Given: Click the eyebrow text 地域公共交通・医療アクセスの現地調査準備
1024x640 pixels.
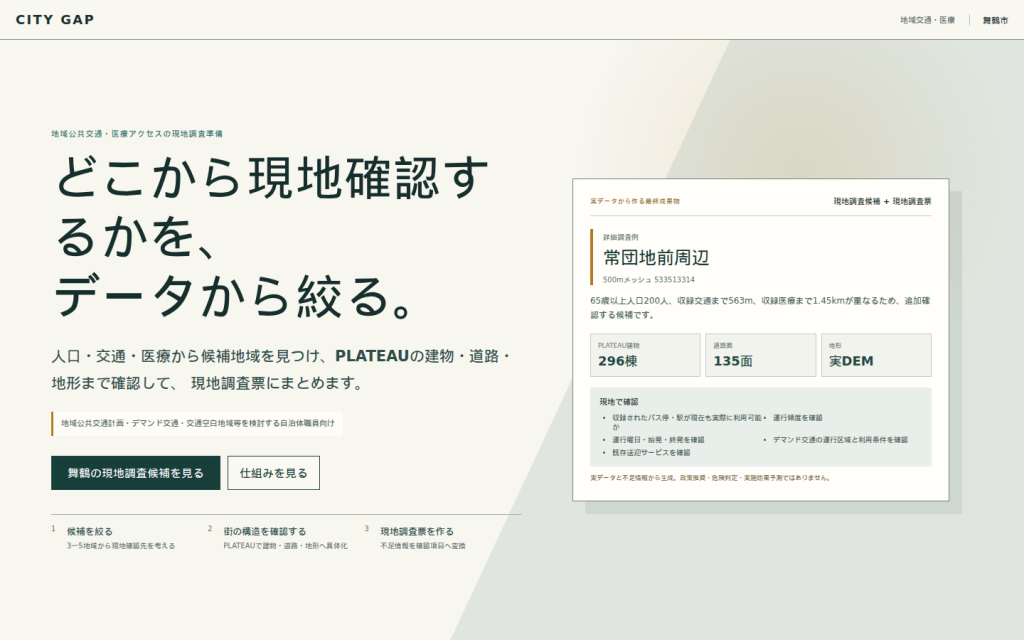Looking at the screenshot, I should [137, 134].
